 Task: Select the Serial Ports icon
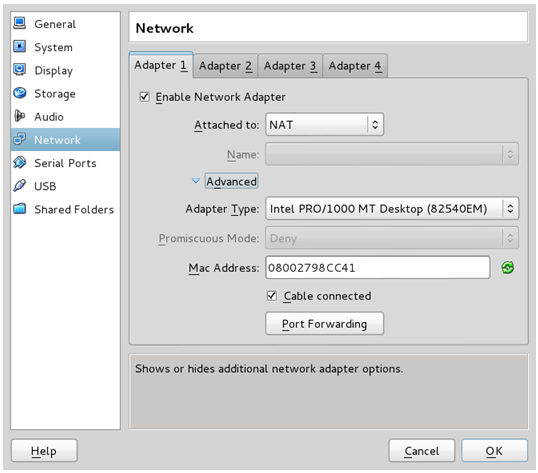coord(20,163)
